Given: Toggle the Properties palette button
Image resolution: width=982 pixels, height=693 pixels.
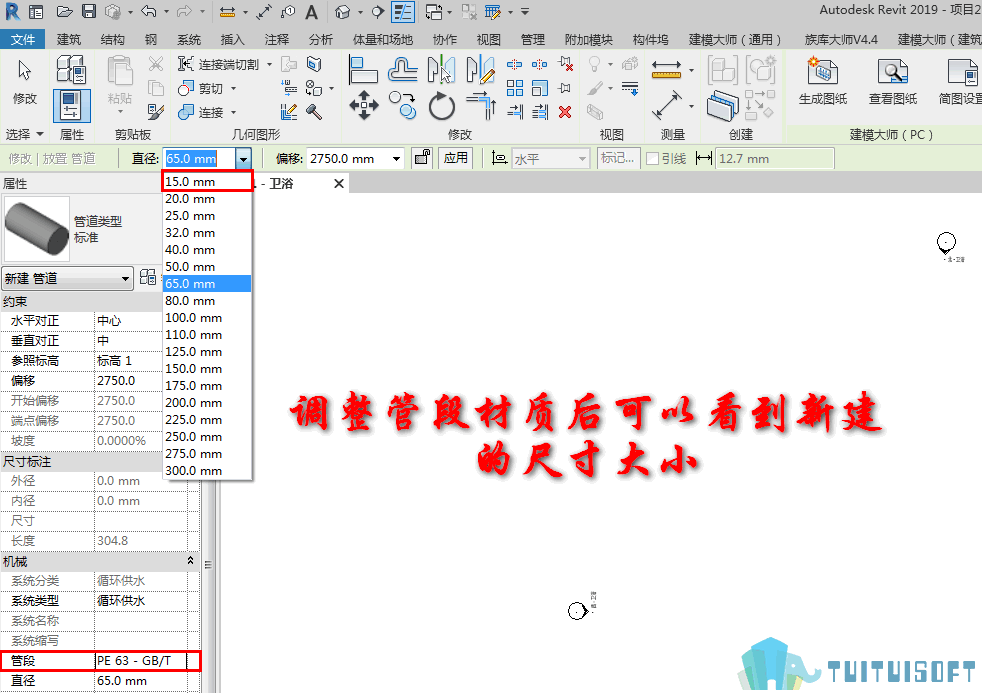Looking at the screenshot, I should 71,105.
